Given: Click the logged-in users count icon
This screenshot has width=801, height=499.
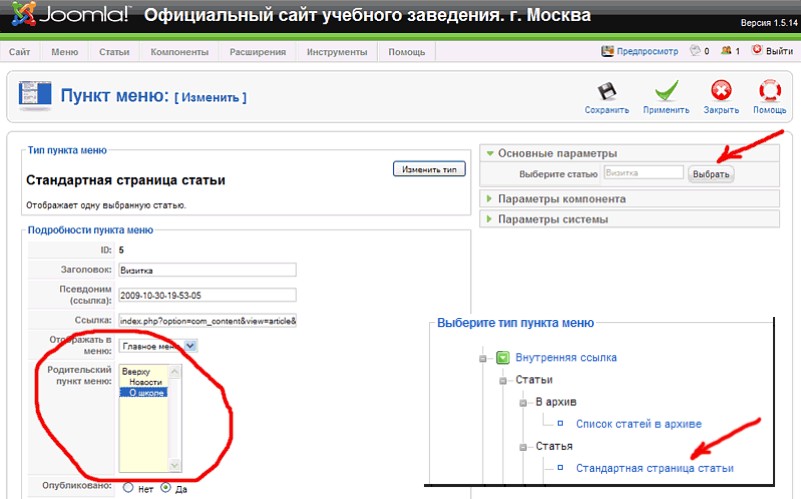Looking at the screenshot, I should point(726,51).
